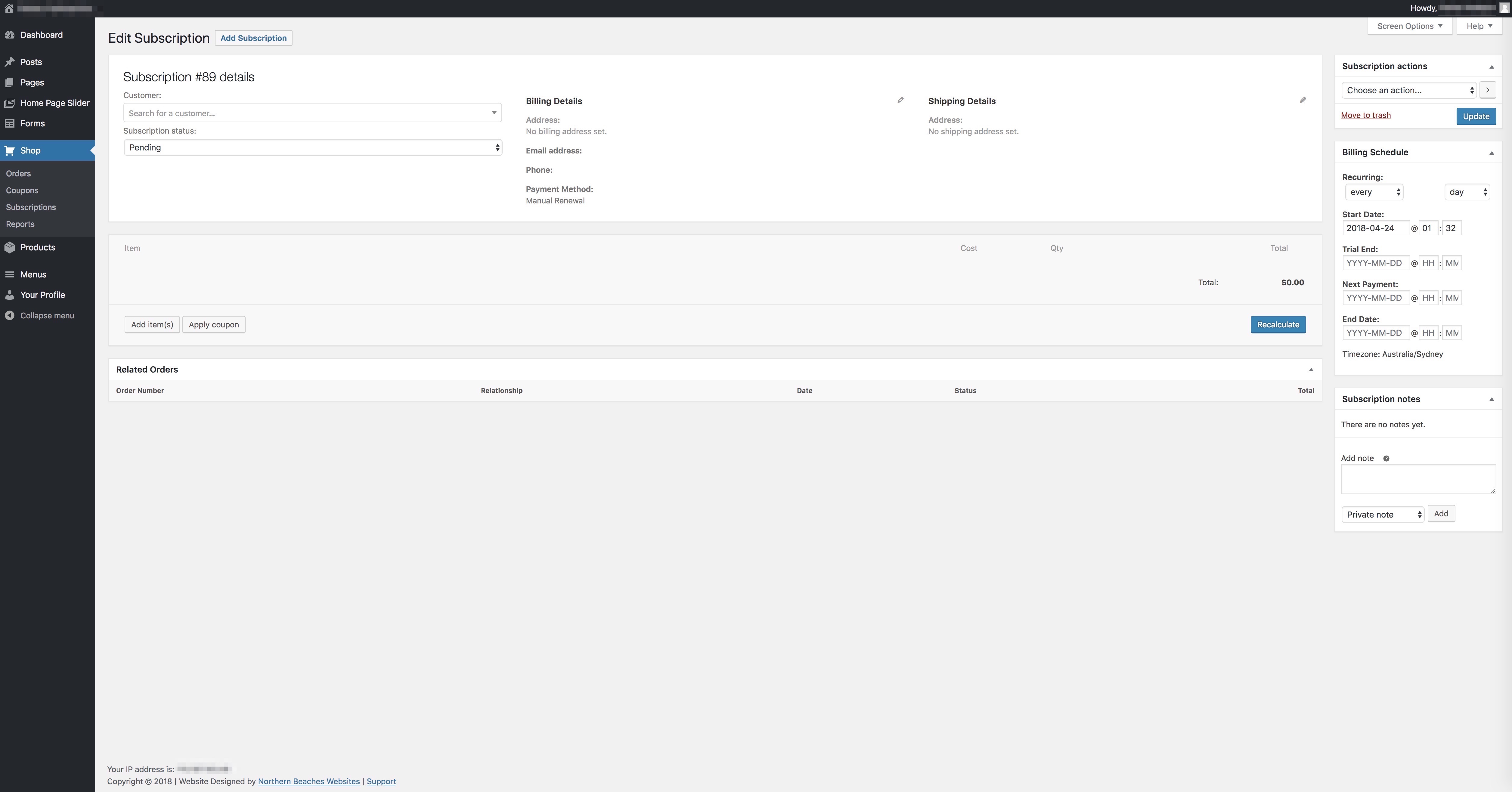Click the Billing Details edit pencil icon
The image size is (1512, 792).
pos(900,100)
